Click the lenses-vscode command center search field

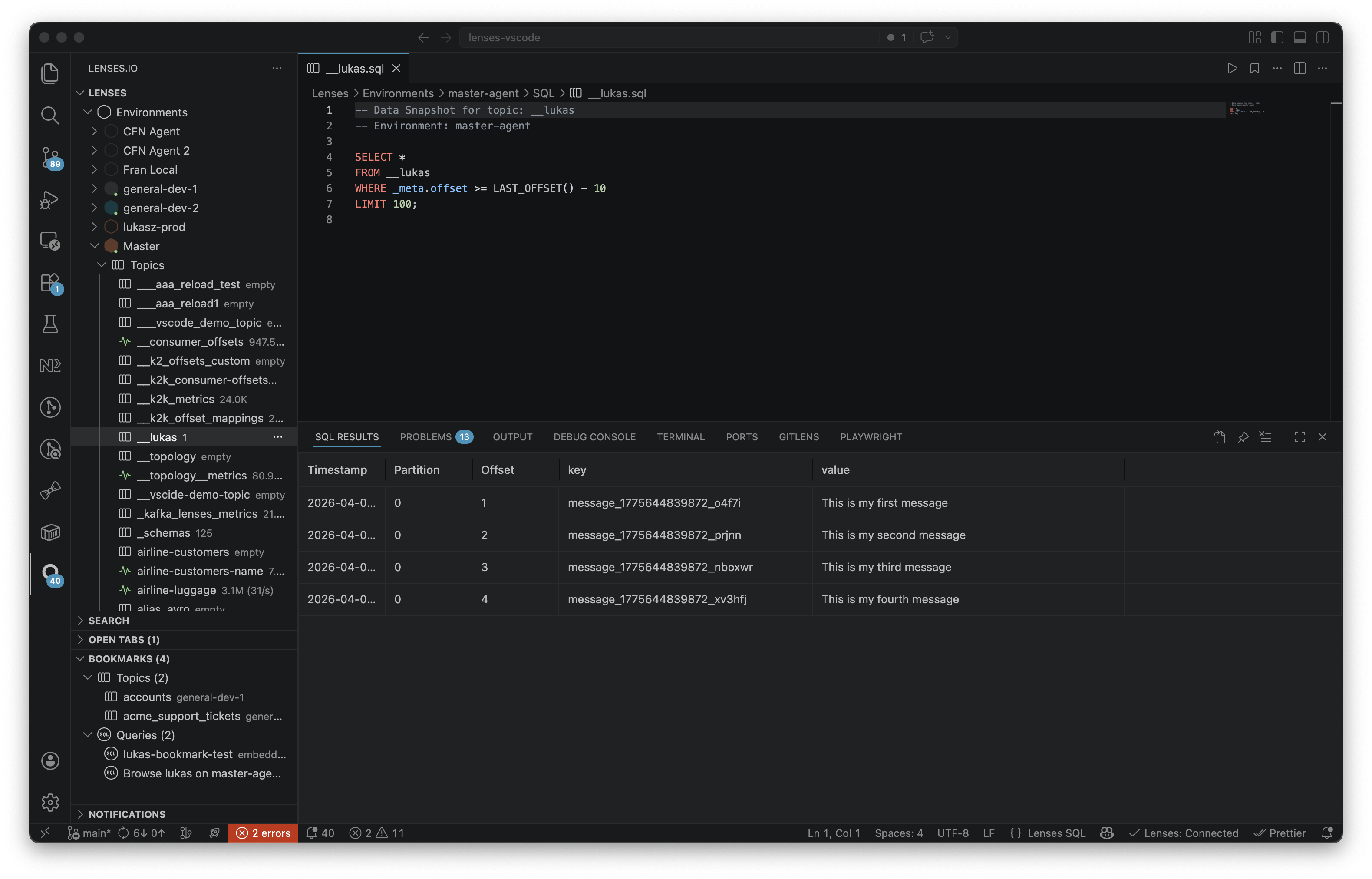(669, 37)
